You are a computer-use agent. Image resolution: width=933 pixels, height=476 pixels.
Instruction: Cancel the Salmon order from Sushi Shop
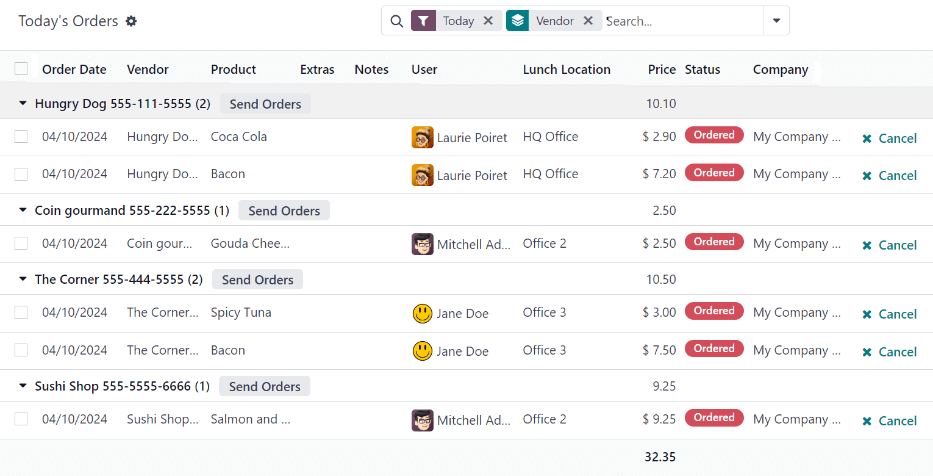coord(889,421)
